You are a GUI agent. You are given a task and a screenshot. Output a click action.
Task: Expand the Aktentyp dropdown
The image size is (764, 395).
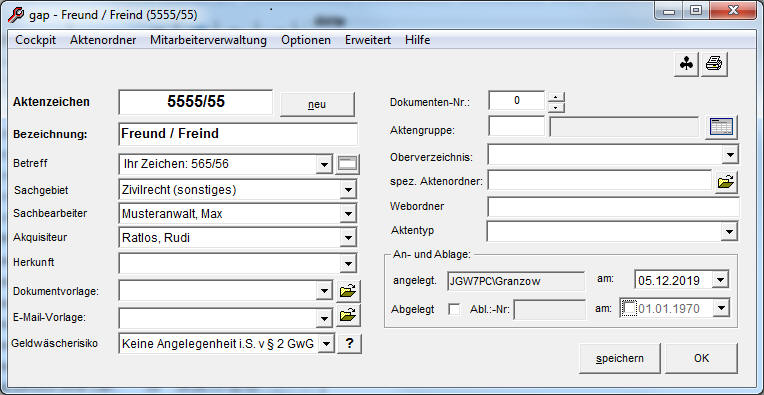point(729,231)
